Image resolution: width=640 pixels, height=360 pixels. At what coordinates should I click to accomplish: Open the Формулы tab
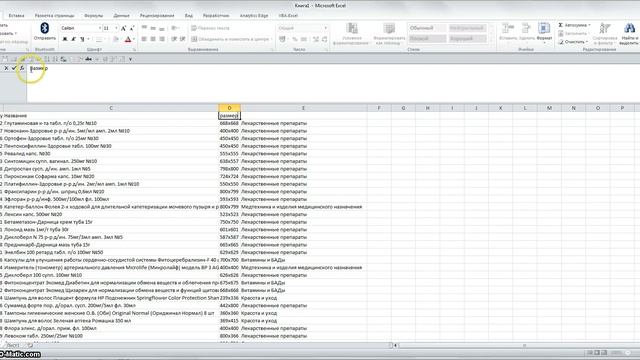[x=93, y=16]
